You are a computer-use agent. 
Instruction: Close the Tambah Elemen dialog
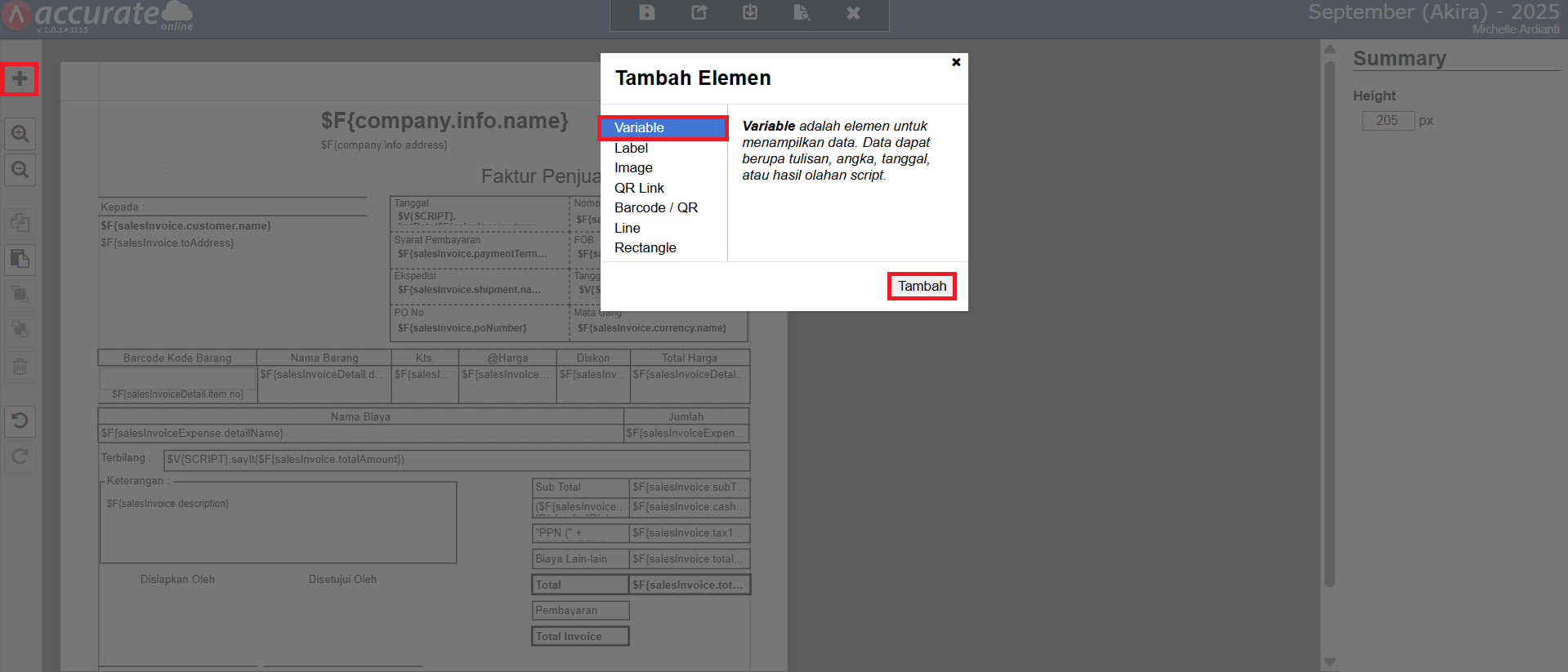point(956,62)
